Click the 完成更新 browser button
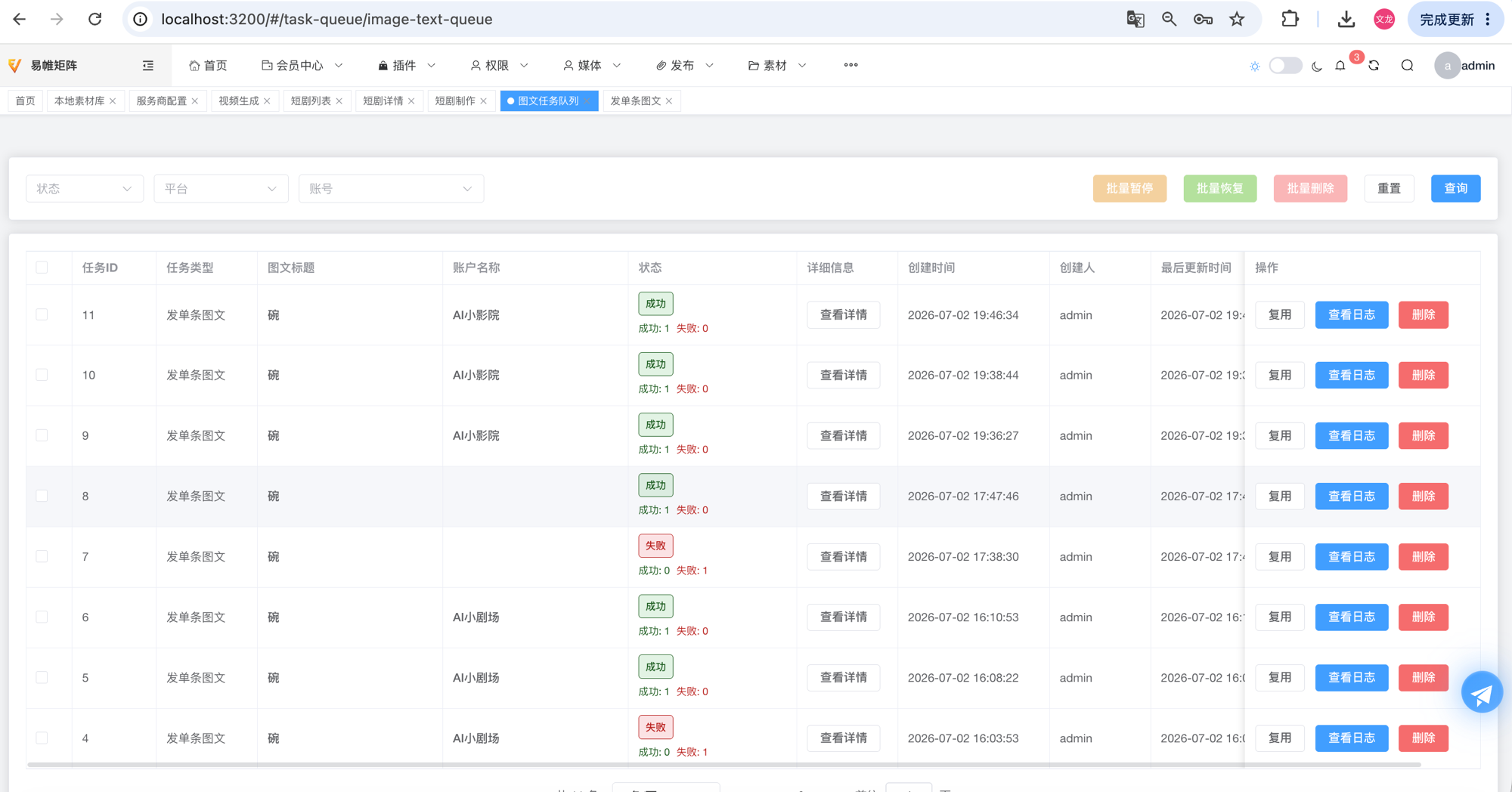This screenshot has width=1512, height=792. click(x=1455, y=19)
